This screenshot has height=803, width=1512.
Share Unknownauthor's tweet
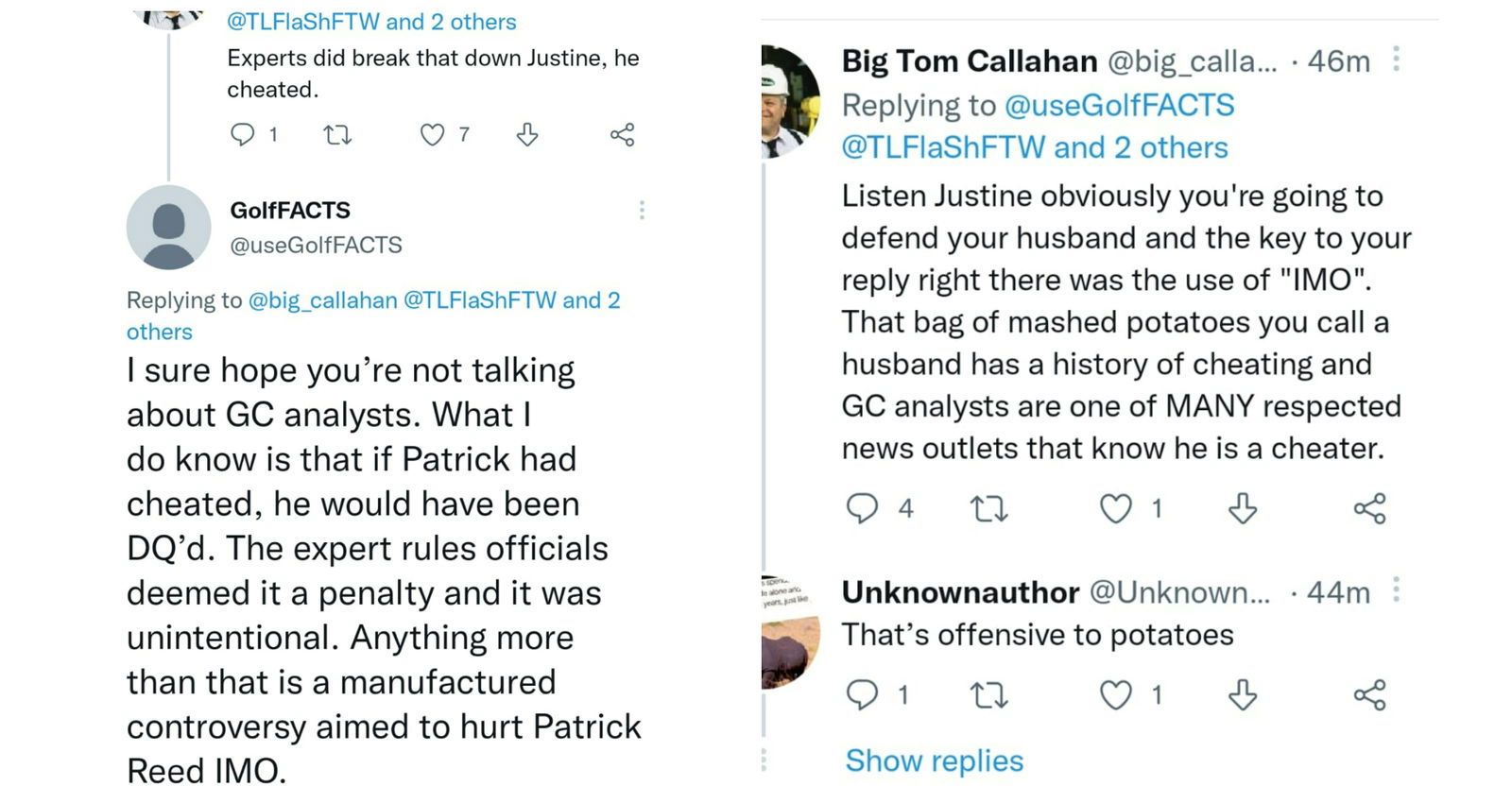pos(1369,695)
